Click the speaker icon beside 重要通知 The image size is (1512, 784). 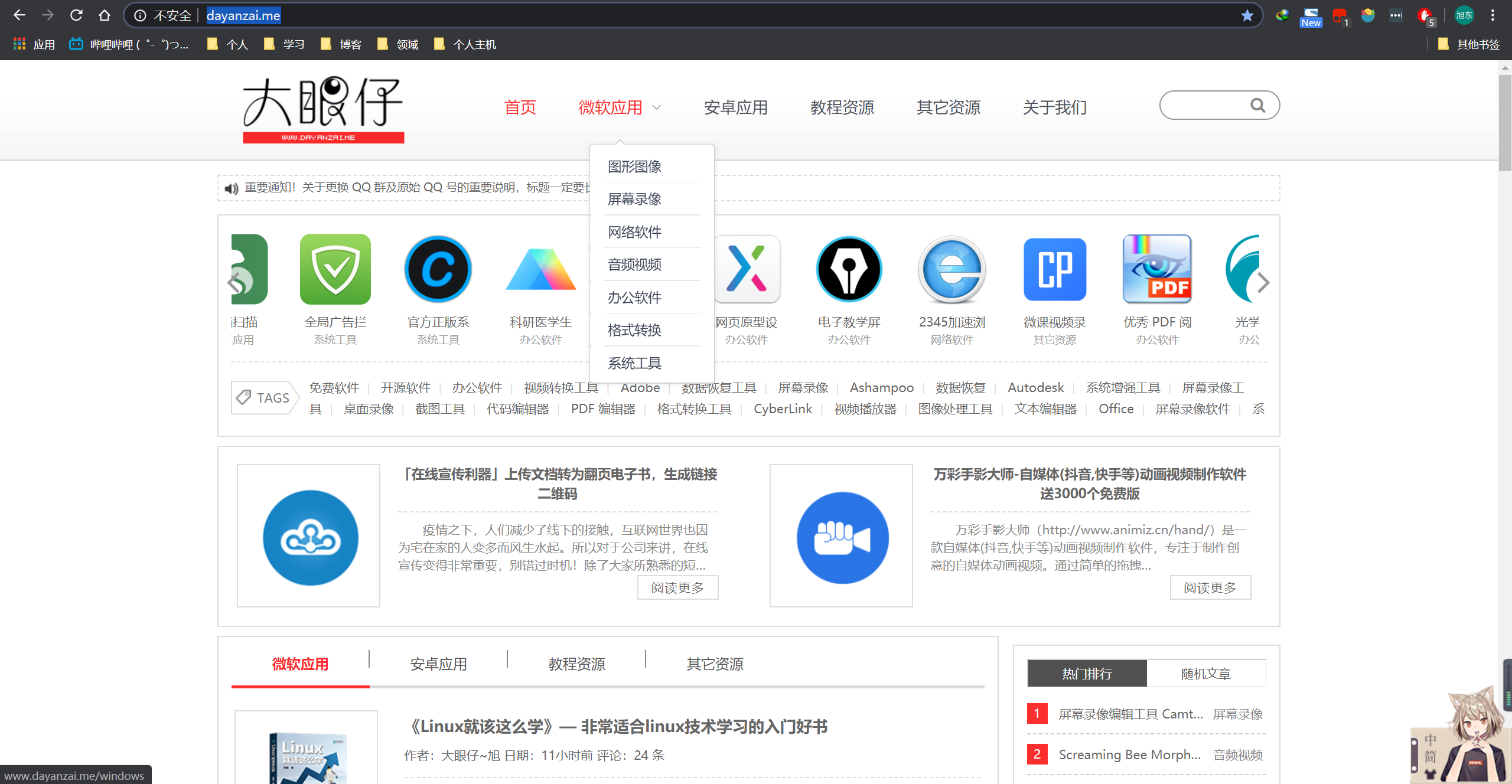point(232,188)
